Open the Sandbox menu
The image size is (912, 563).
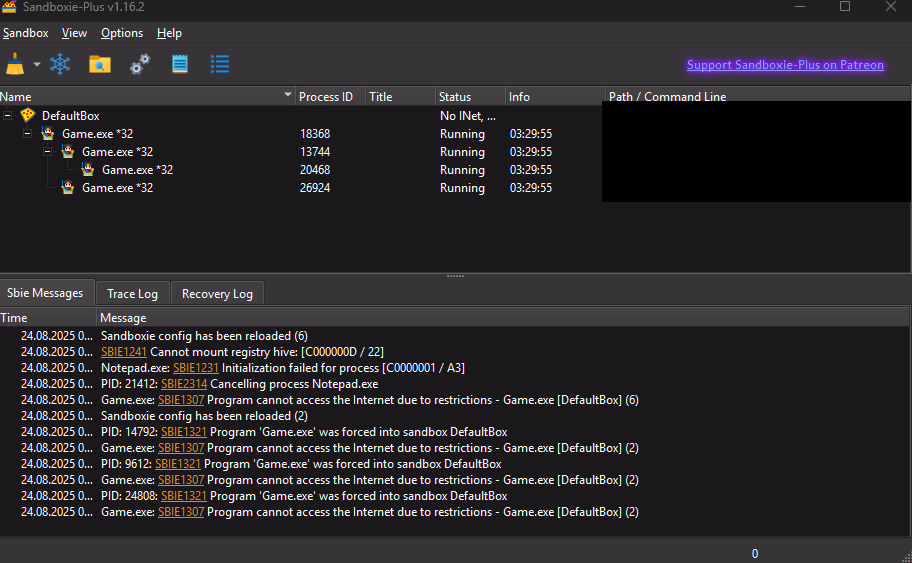25,33
